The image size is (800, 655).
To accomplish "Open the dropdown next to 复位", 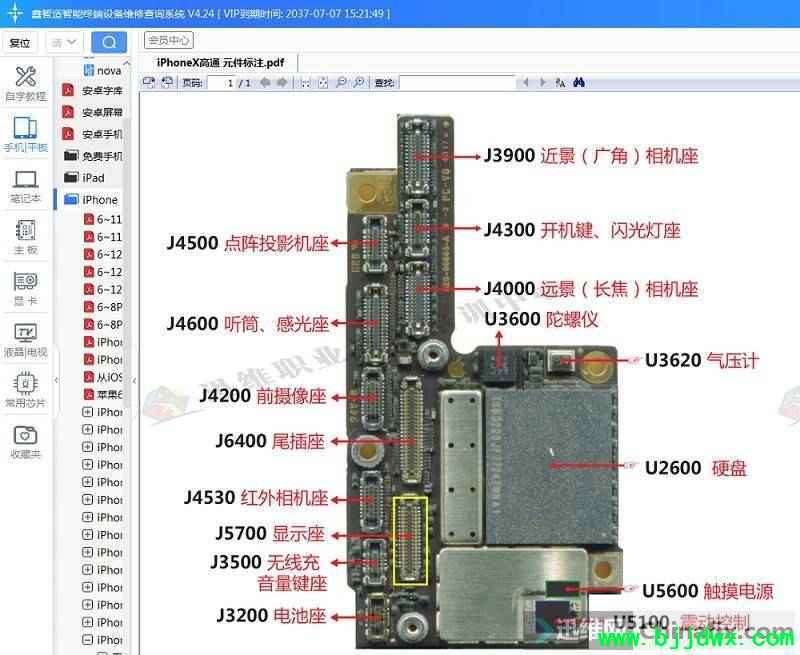I will [x=64, y=43].
